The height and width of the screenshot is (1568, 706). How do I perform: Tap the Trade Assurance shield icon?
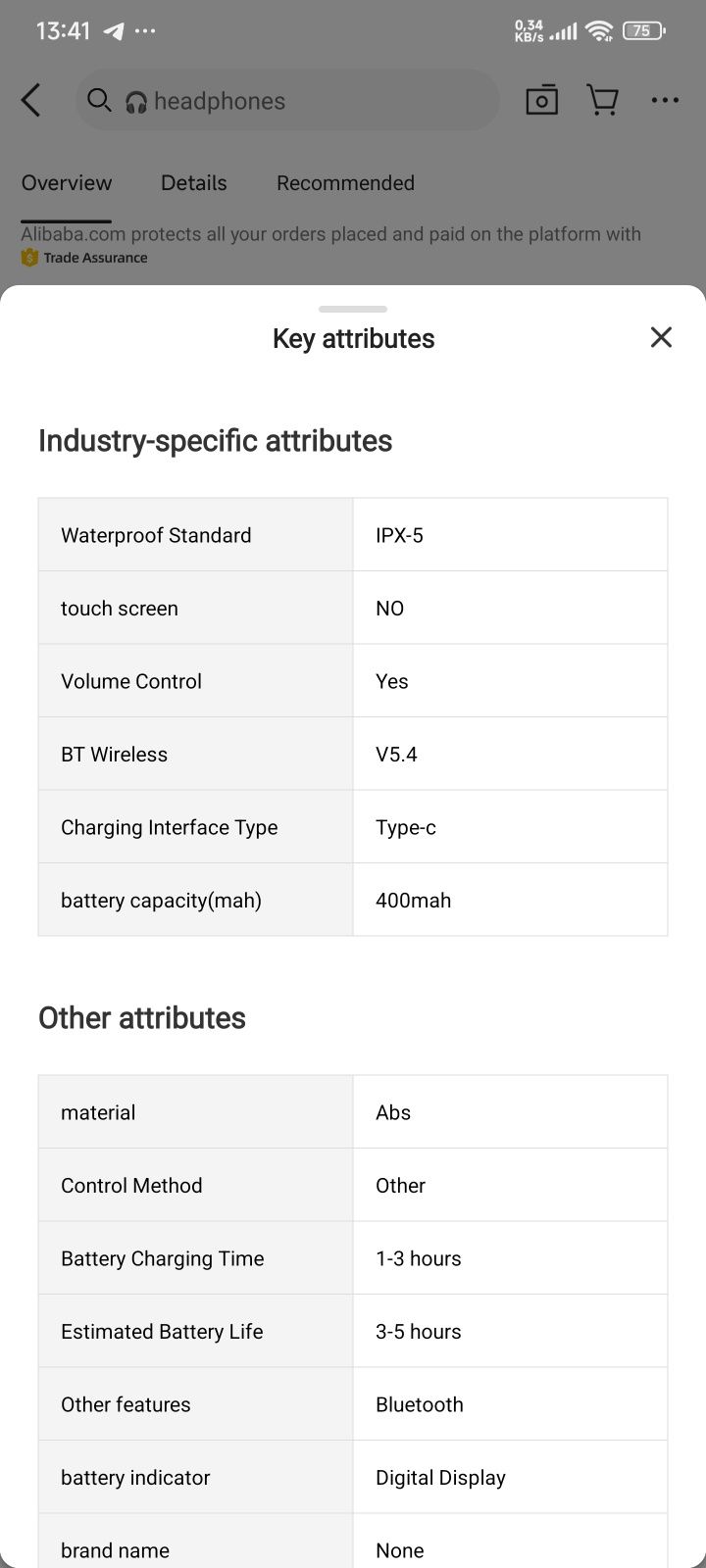pyautogui.click(x=29, y=258)
